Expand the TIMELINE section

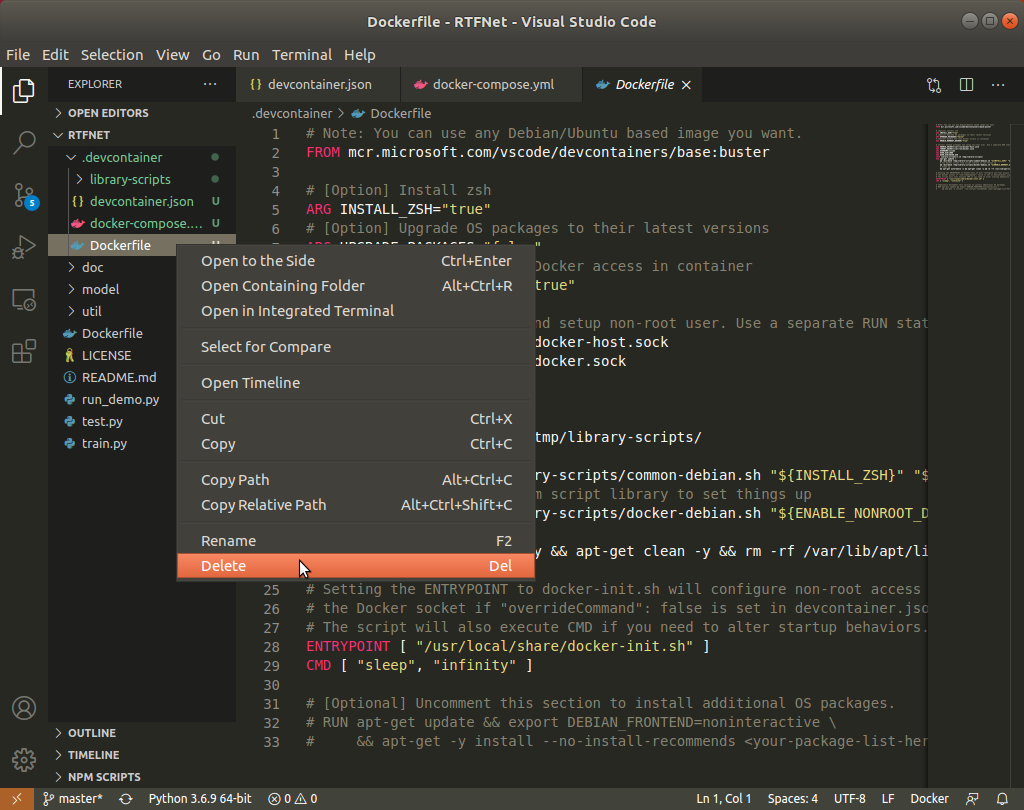142,755
